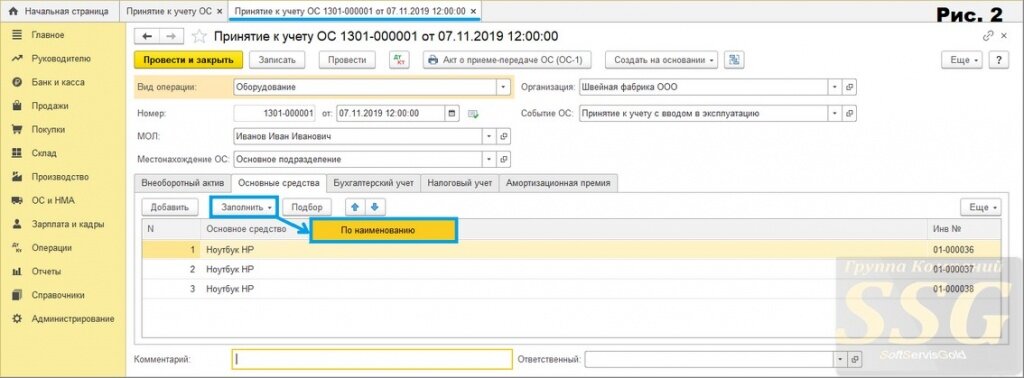
Task: Switch to Амортизационная премия tab
Action: [x=558, y=183]
